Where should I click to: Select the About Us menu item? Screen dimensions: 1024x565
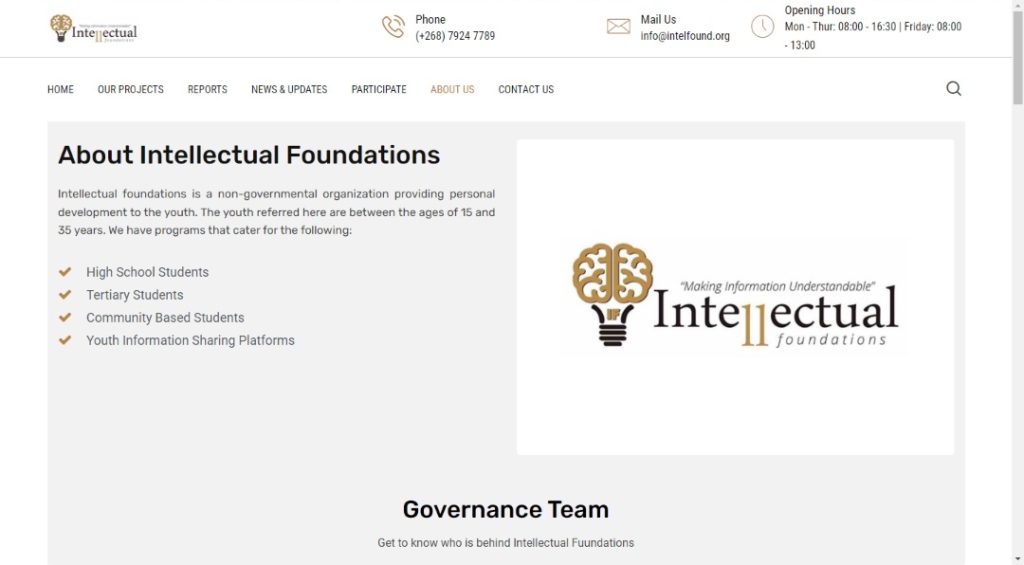[x=452, y=89]
